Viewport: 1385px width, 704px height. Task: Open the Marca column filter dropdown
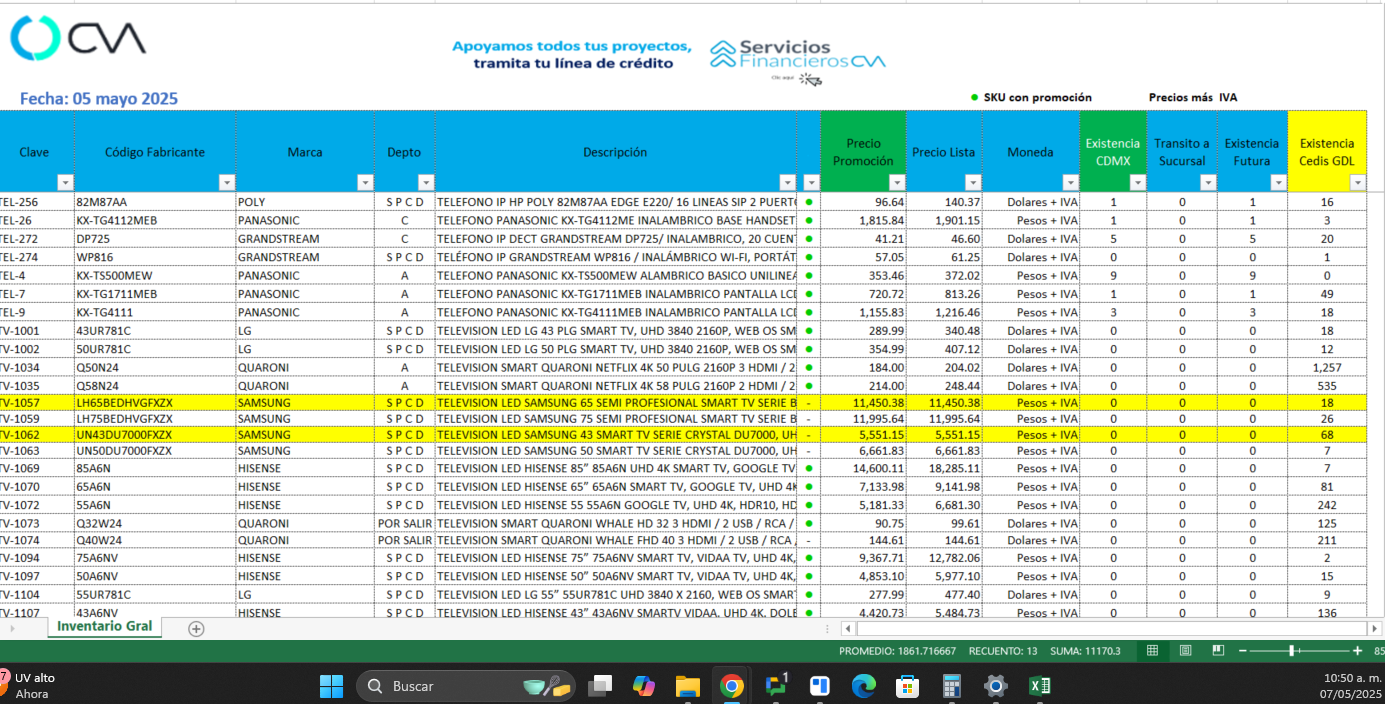365,182
